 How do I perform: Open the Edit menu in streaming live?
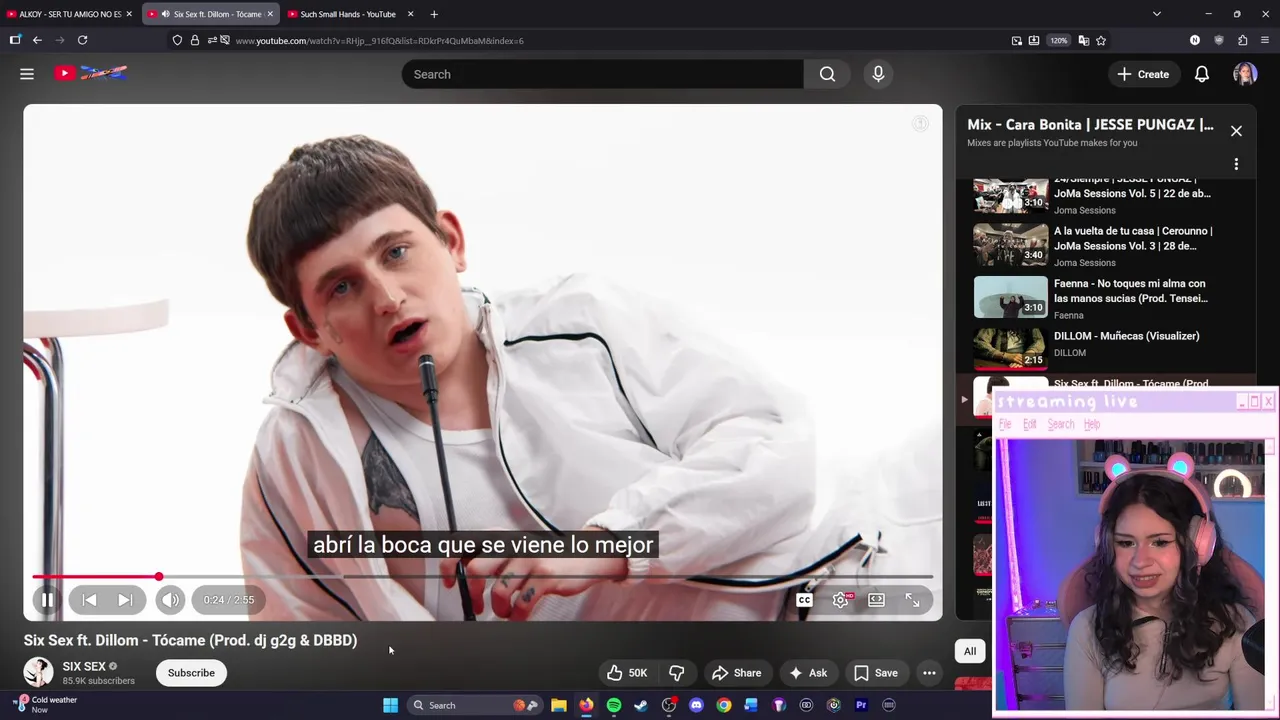point(1029,424)
